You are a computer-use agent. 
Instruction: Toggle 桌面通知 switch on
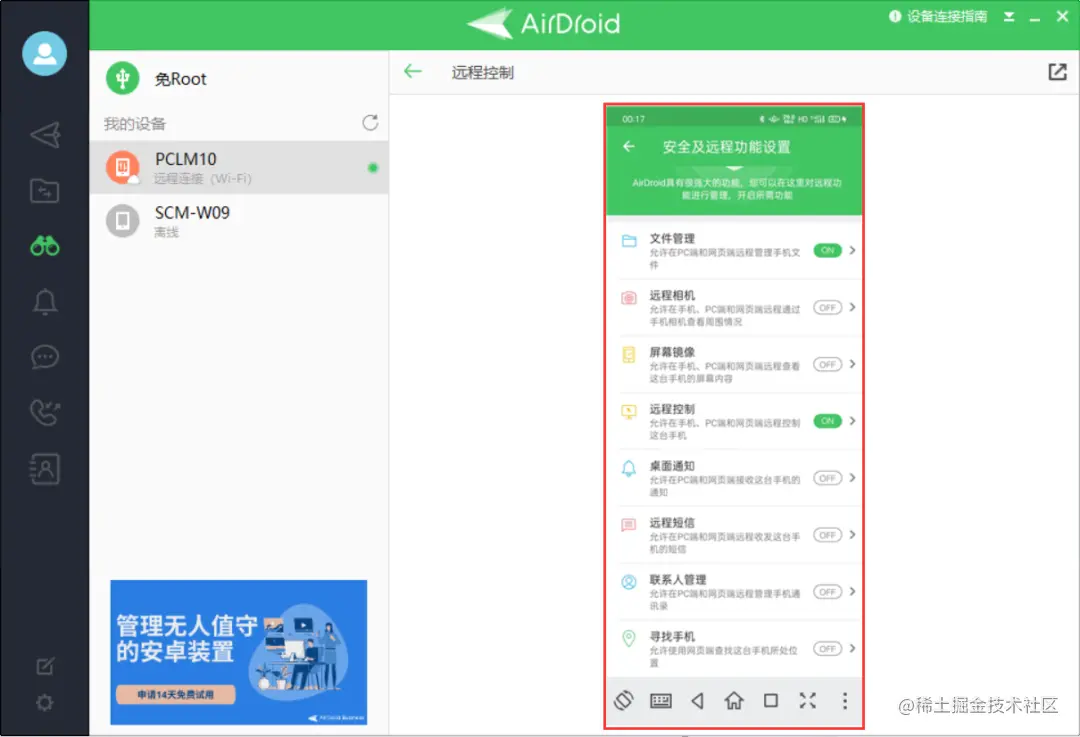[x=827, y=478]
